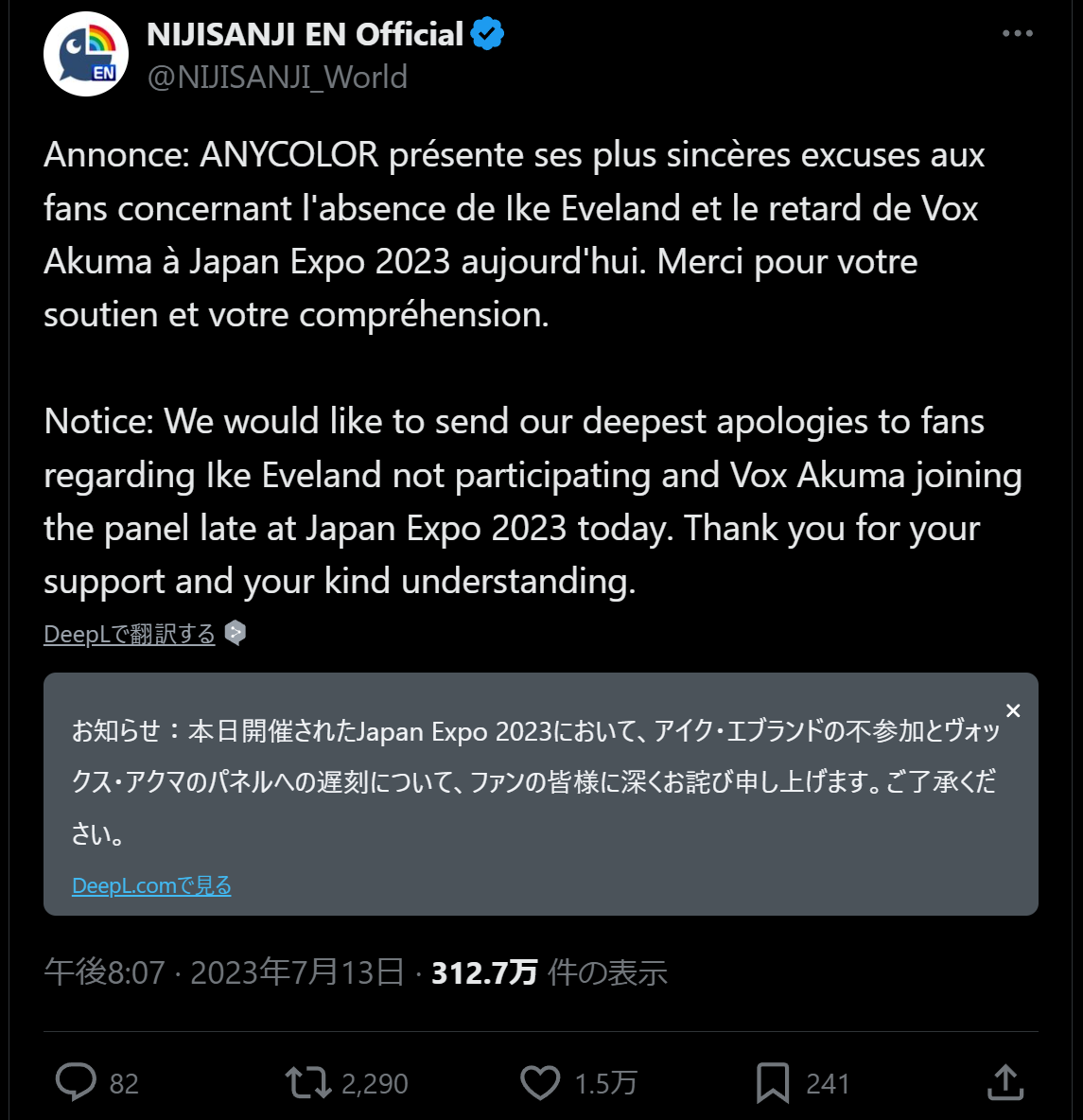1083x1120 pixels.
Task: Close the DeepL translation box
Action: 1013,710
